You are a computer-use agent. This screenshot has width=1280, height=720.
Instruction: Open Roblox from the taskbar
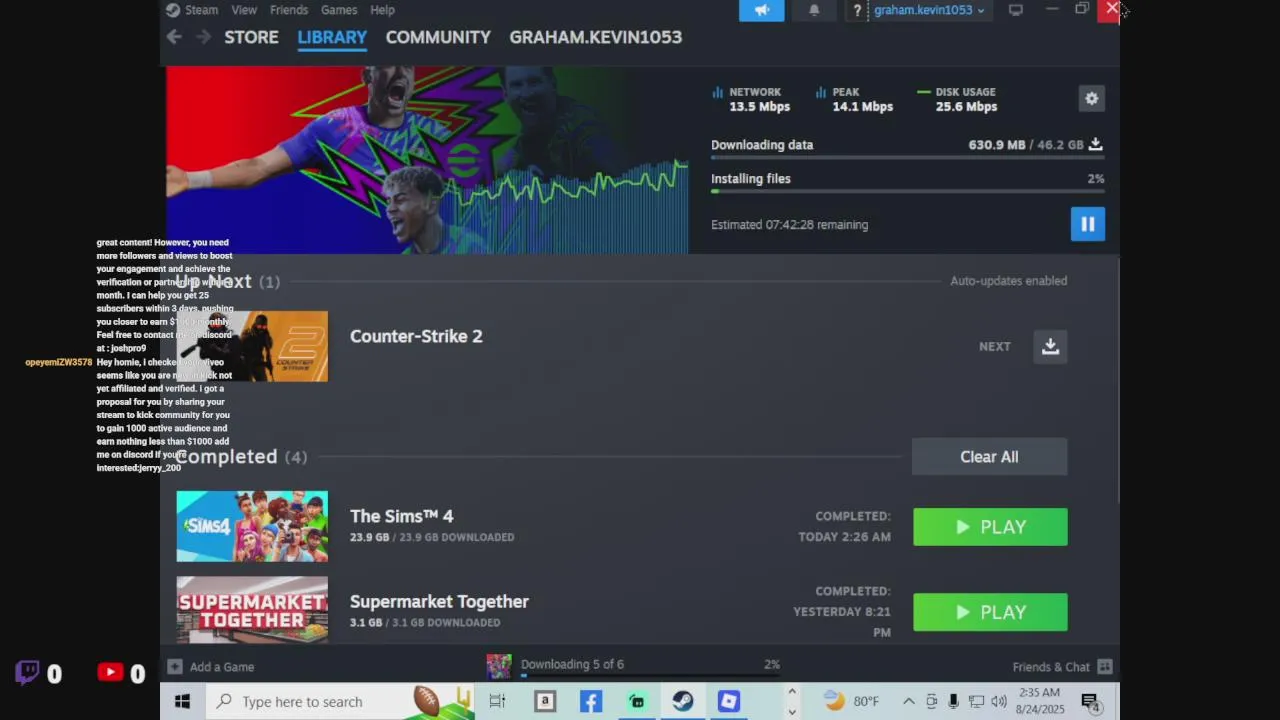(729, 702)
